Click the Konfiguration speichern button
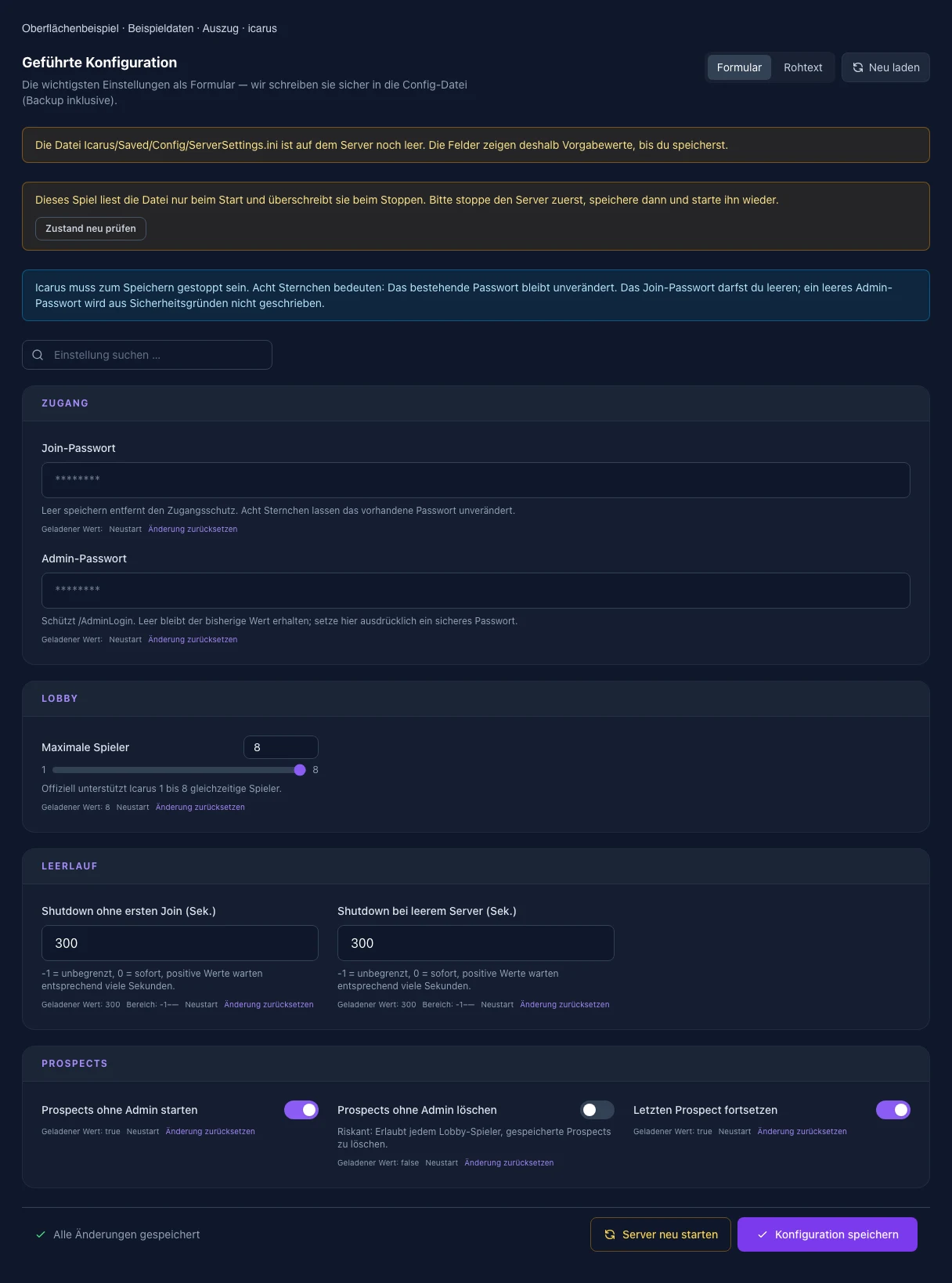This screenshot has height=1283, width=952. tap(828, 1234)
